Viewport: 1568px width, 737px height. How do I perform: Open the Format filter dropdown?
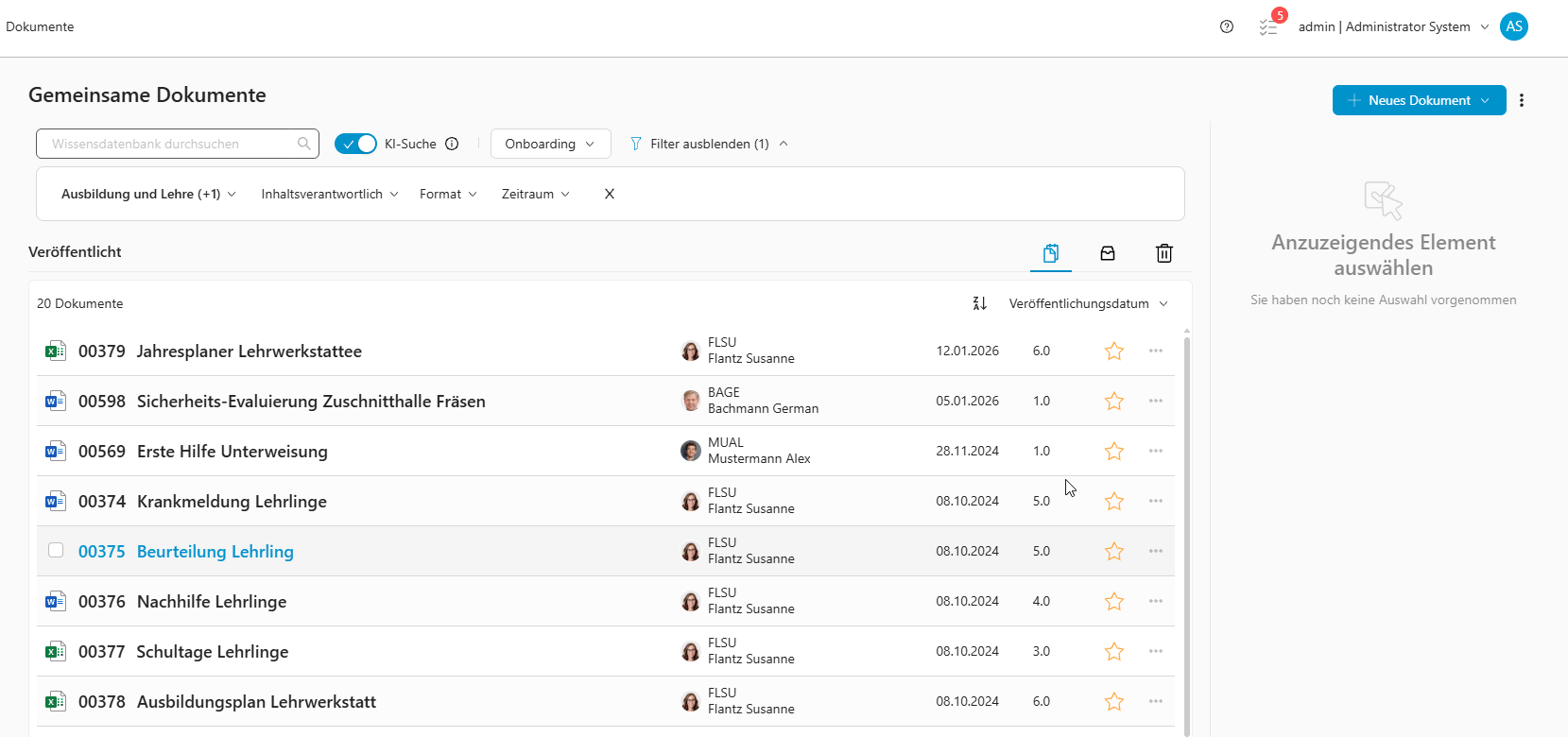click(x=448, y=194)
